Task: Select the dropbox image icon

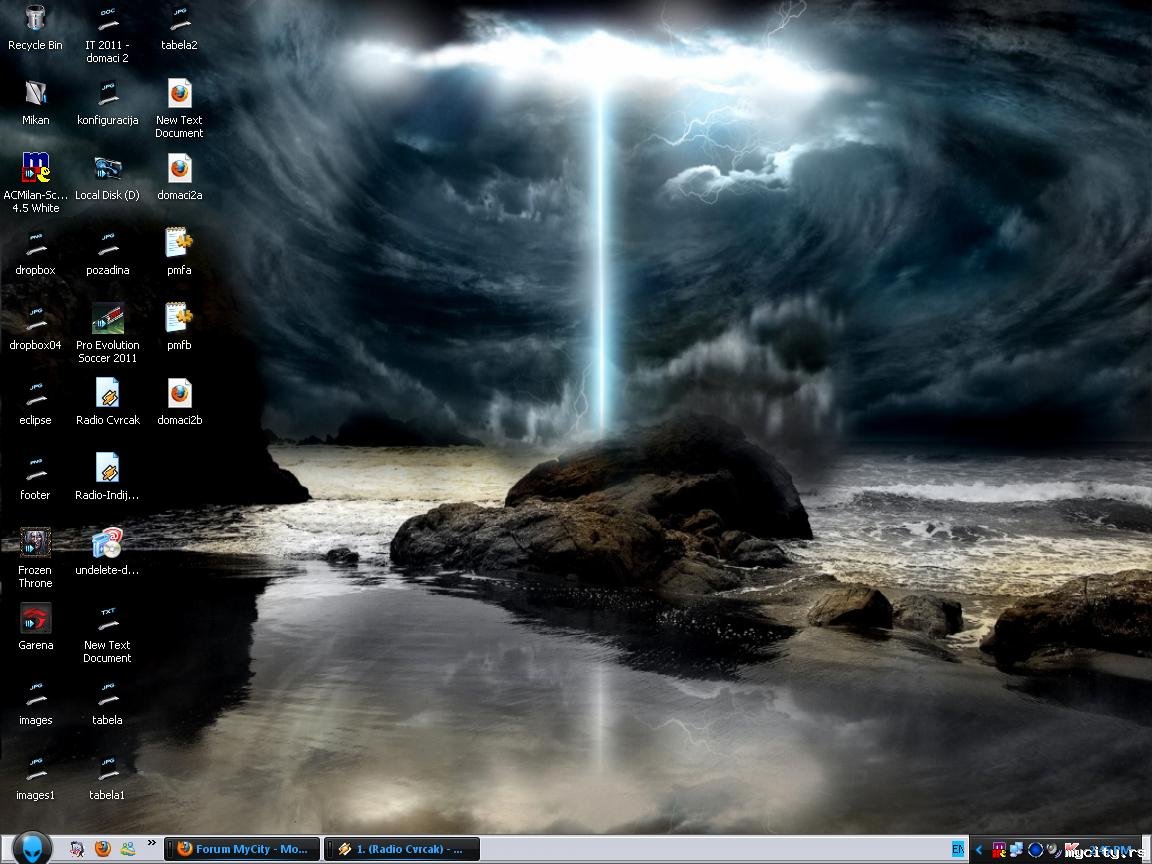Action: (35, 252)
